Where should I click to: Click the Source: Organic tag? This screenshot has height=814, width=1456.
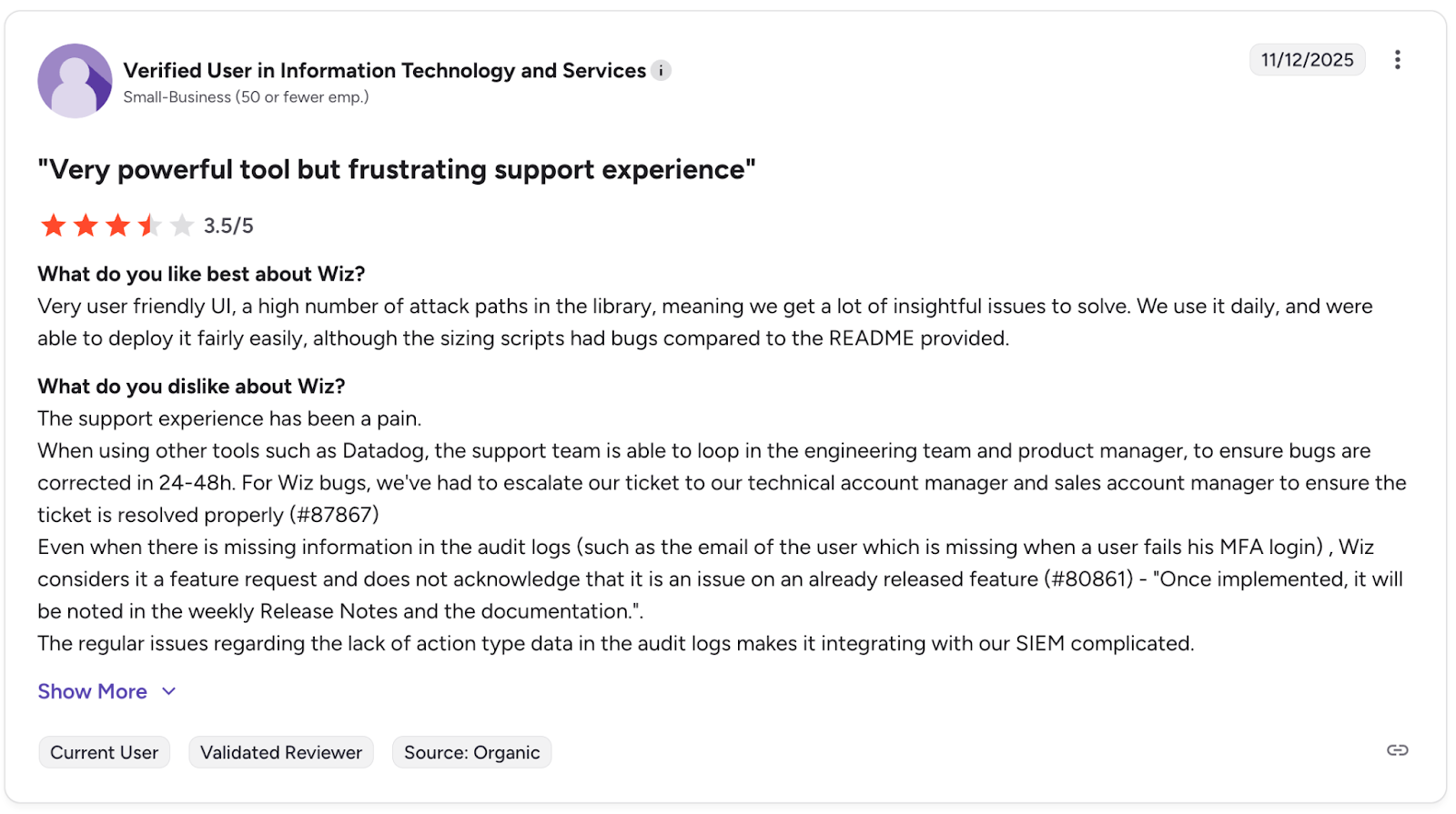(471, 752)
